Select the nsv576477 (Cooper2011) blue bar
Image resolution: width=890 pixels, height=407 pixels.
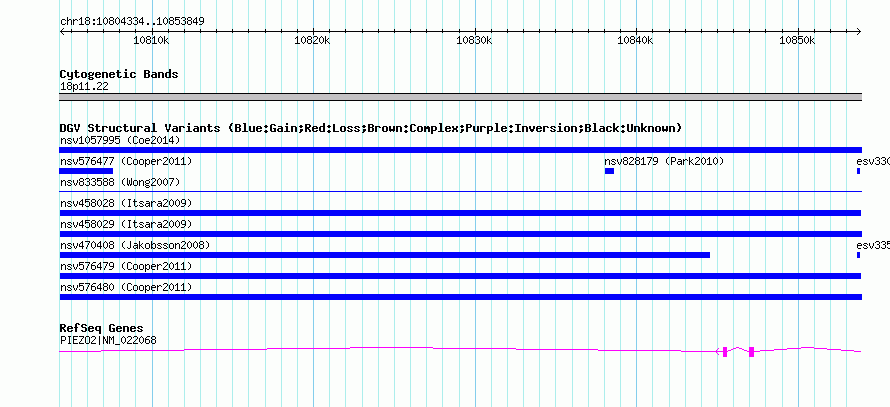(x=86, y=171)
